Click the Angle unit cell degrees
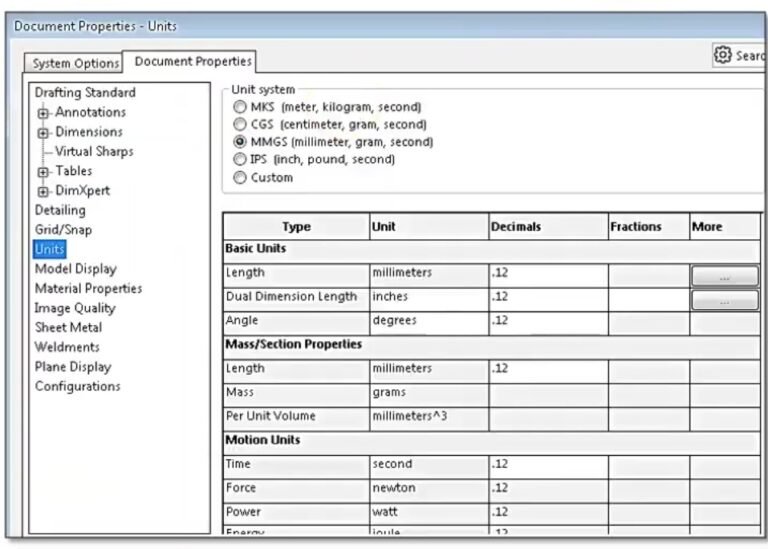 (x=429, y=324)
